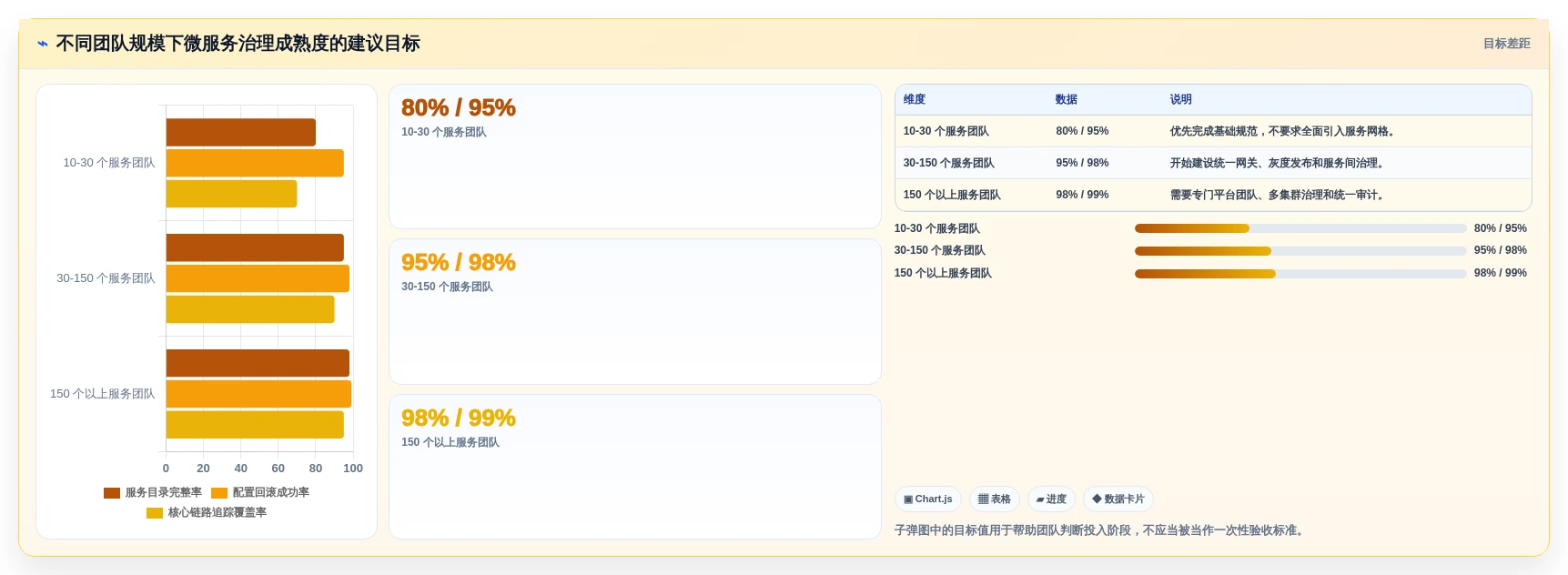Click the 150 个以上服务团队 progress bar
This screenshot has width=1568, height=575.
point(1300,273)
